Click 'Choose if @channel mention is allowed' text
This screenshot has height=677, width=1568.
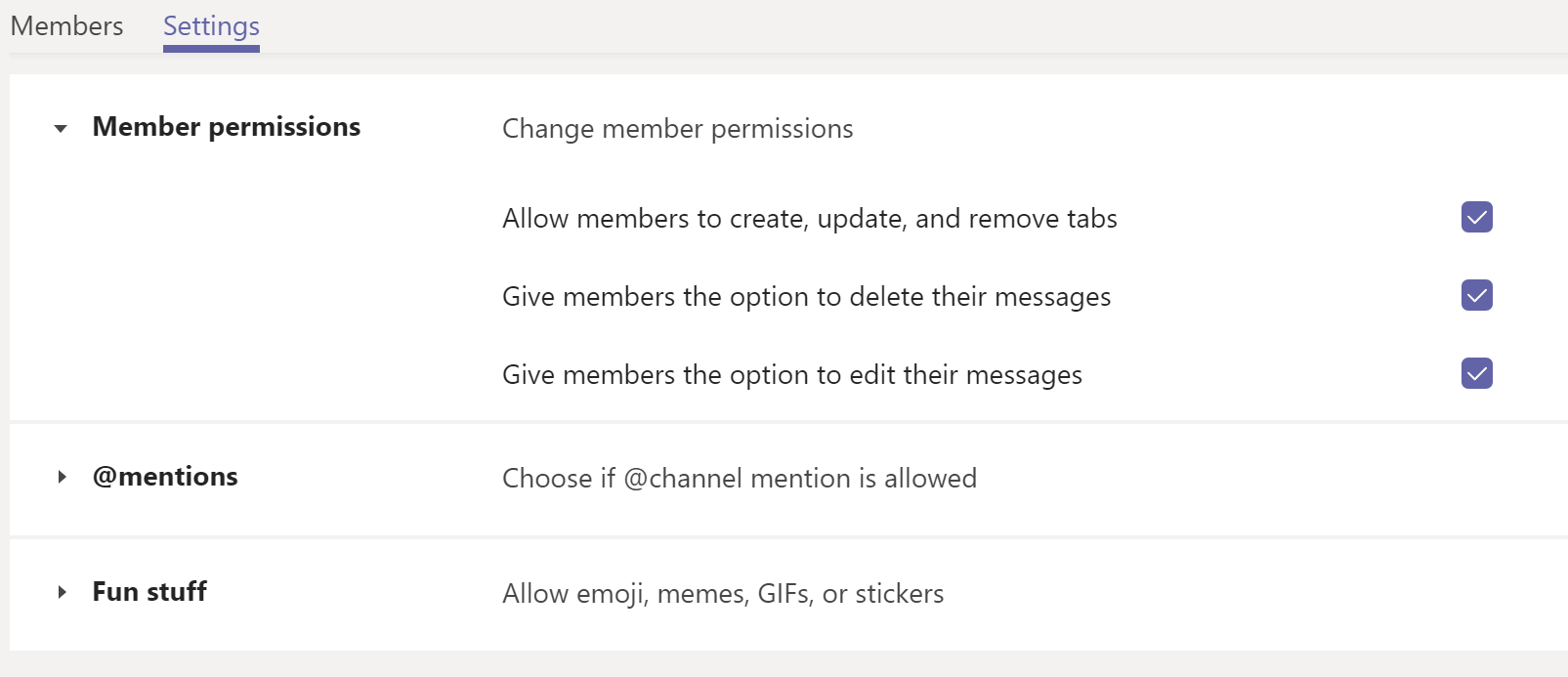[x=739, y=479]
